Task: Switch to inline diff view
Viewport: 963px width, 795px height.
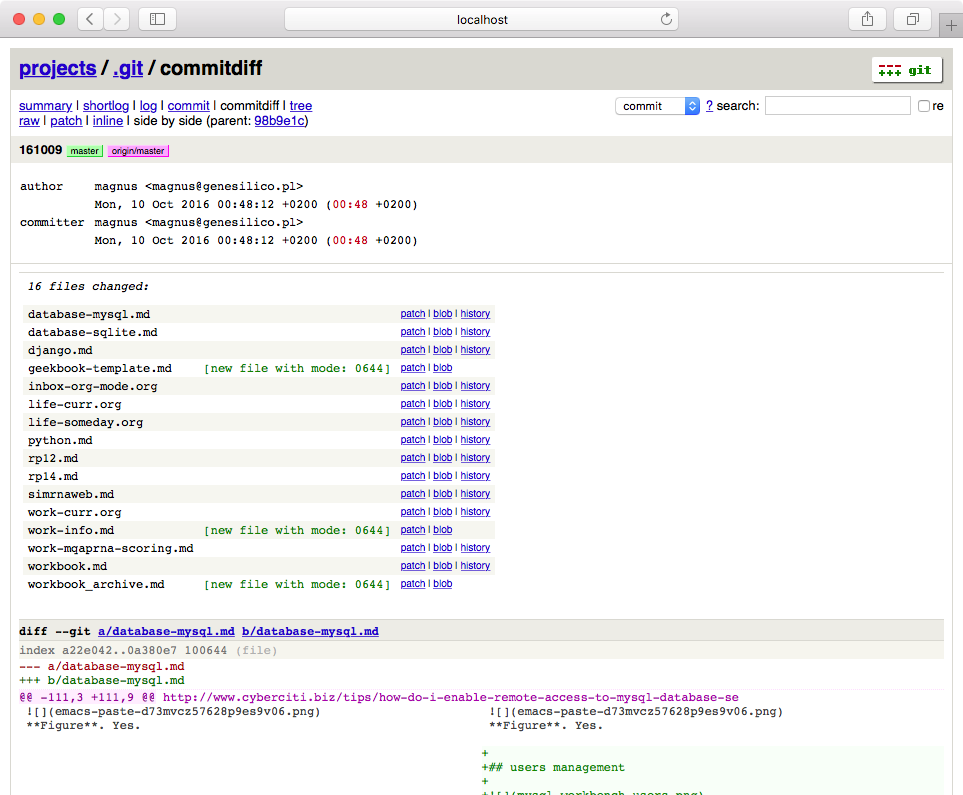Action: tap(107, 121)
